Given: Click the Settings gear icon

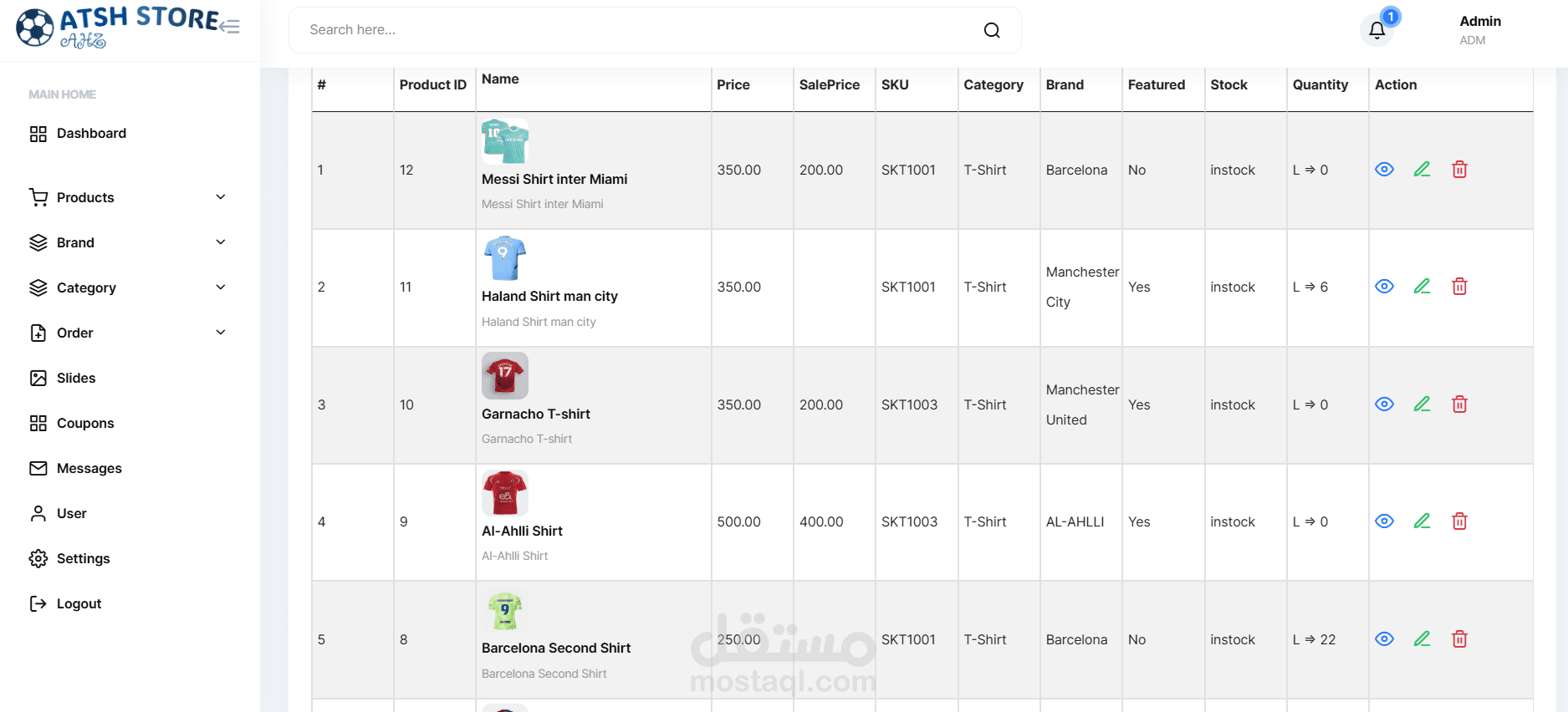Looking at the screenshot, I should tap(38, 558).
